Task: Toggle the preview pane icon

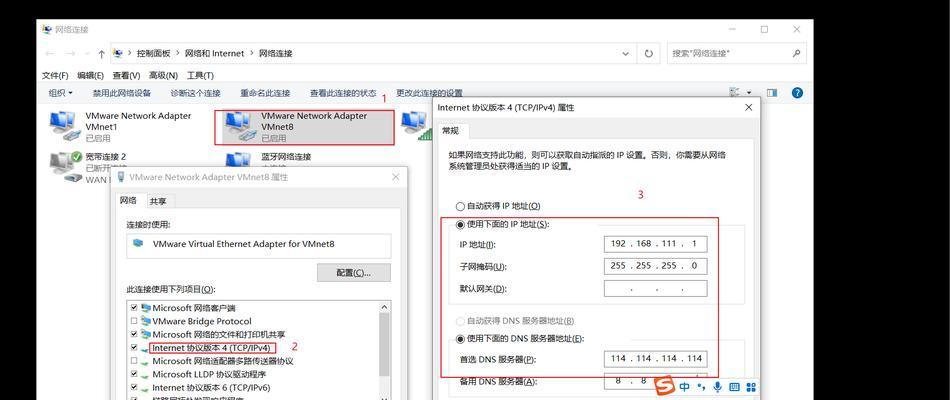Action: tap(772, 93)
